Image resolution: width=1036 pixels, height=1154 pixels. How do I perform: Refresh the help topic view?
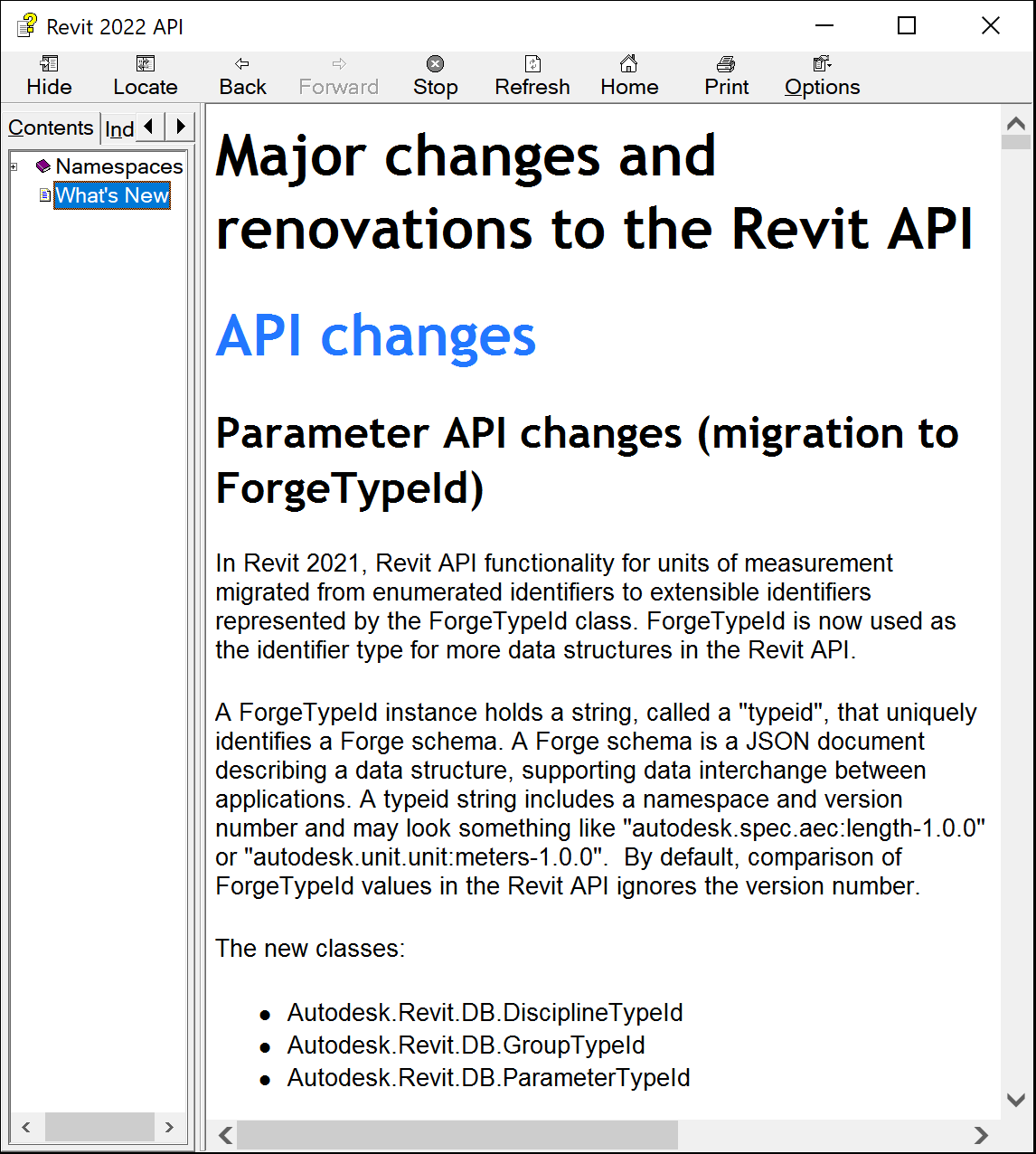point(532,75)
